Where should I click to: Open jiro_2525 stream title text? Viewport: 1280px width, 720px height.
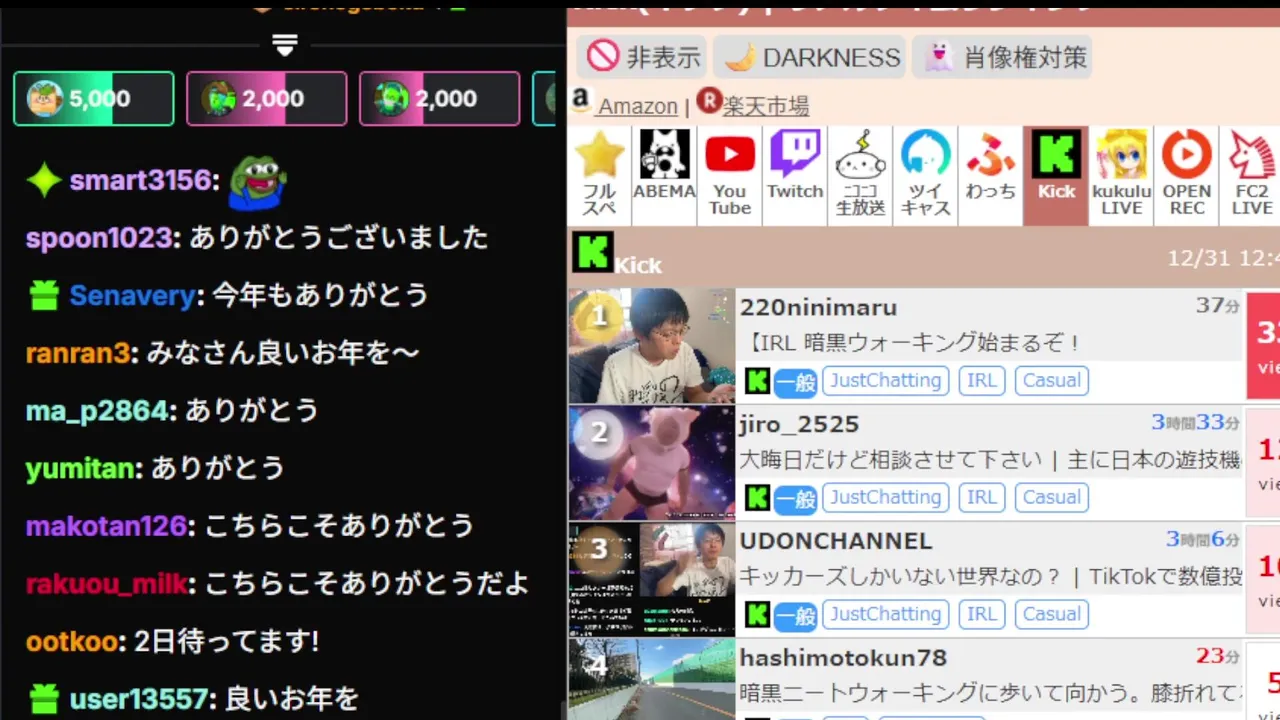pyautogui.click(x=991, y=460)
